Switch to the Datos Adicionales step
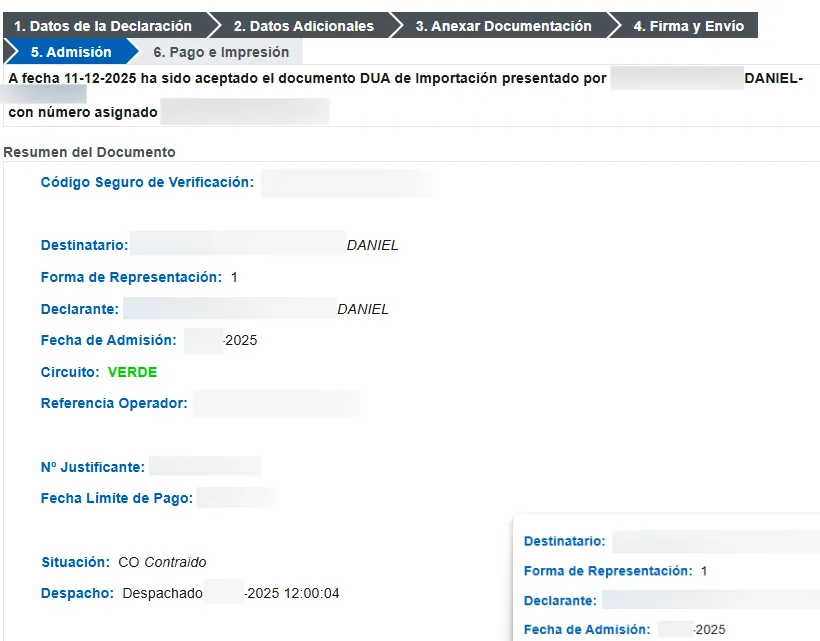 [x=303, y=26]
